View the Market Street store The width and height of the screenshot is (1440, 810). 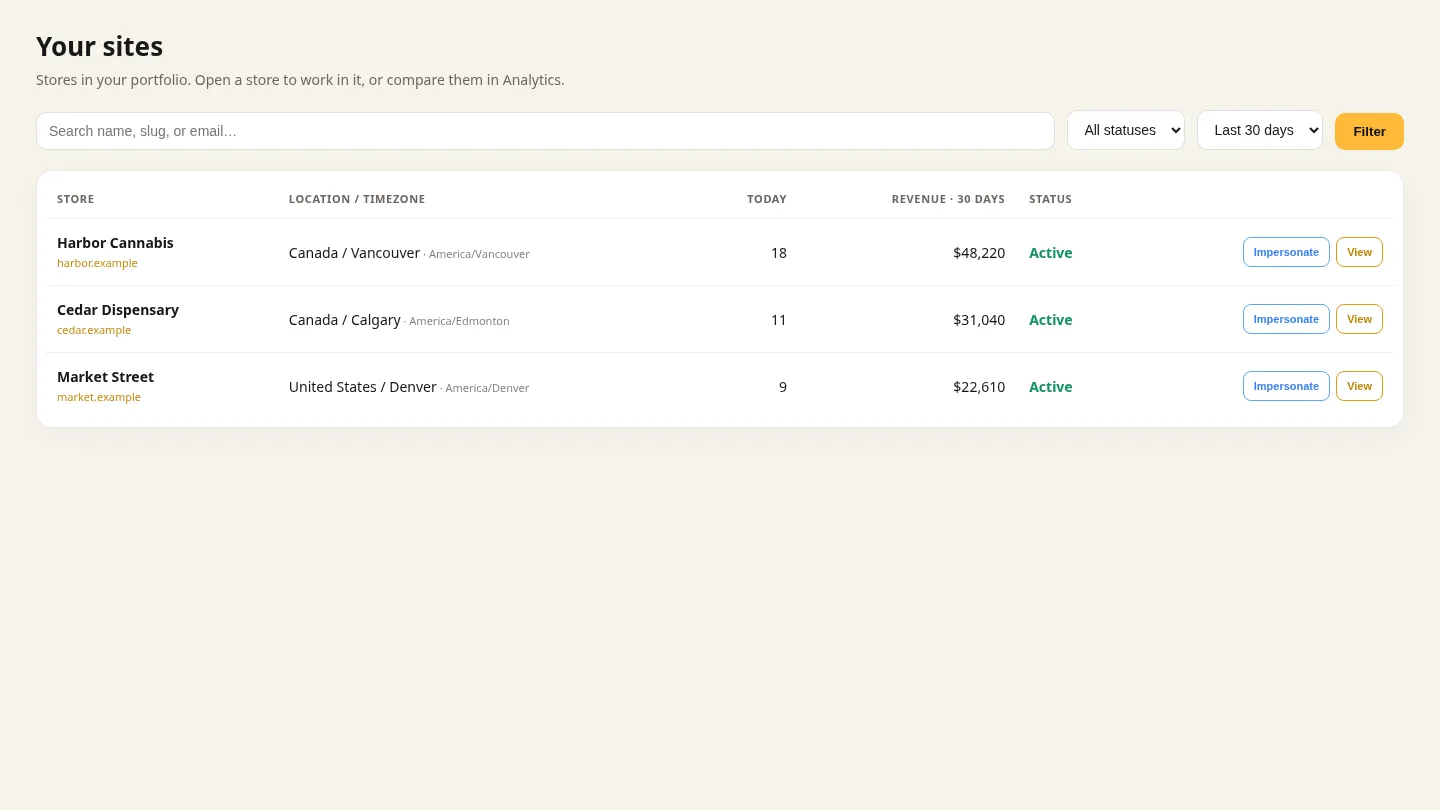pos(1359,386)
